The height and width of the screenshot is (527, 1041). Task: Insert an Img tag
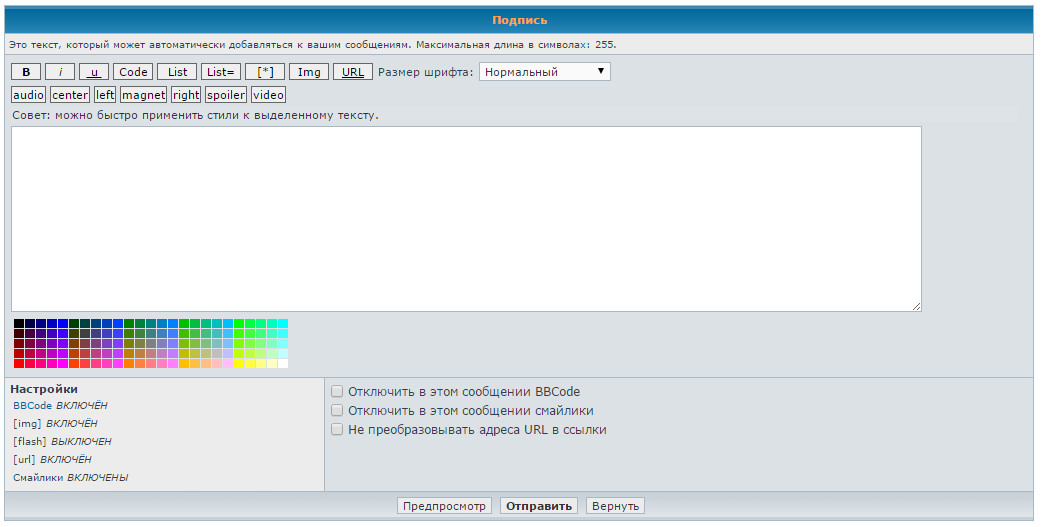(309, 72)
